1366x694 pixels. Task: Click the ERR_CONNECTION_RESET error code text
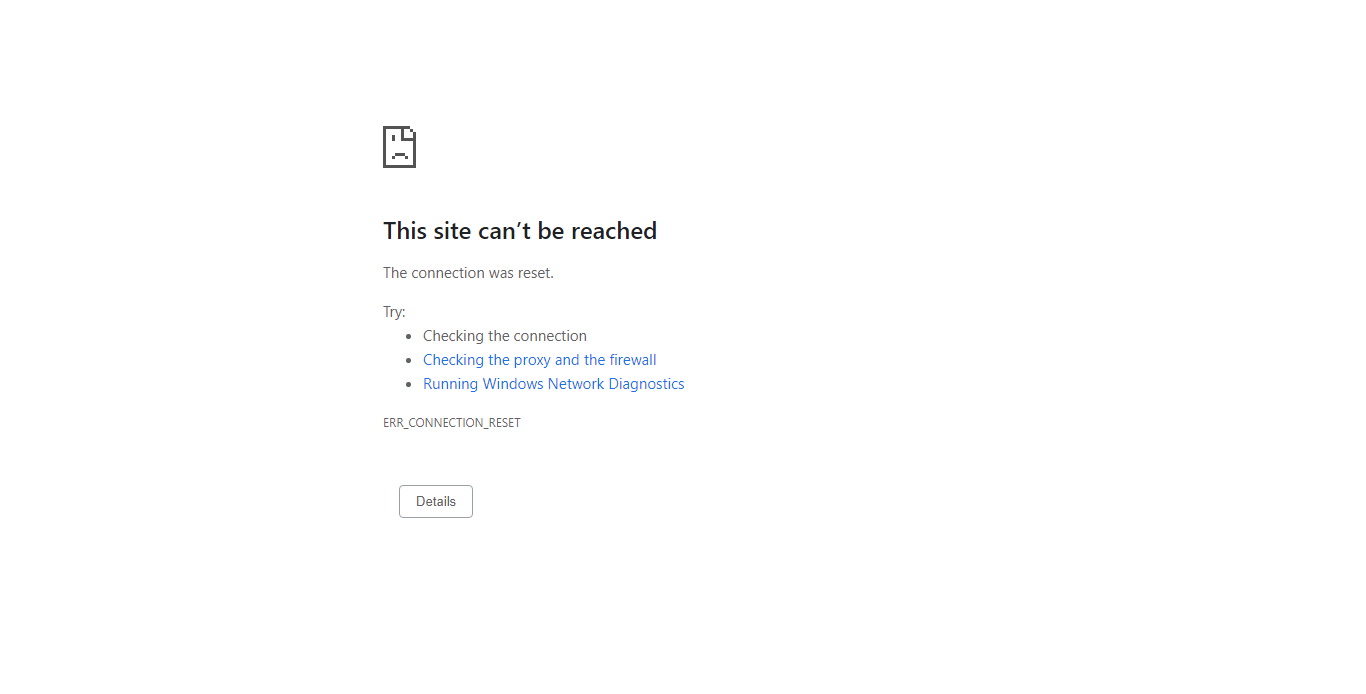452,423
